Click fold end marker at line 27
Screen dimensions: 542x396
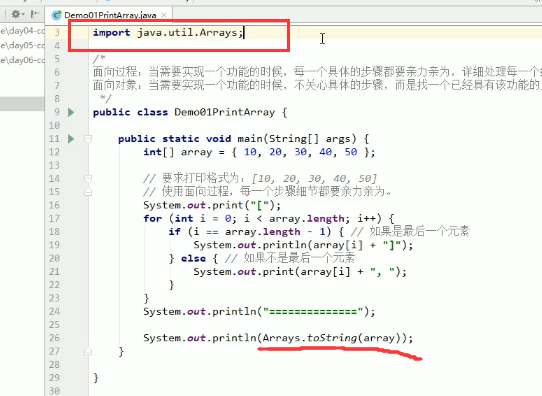point(88,351)
